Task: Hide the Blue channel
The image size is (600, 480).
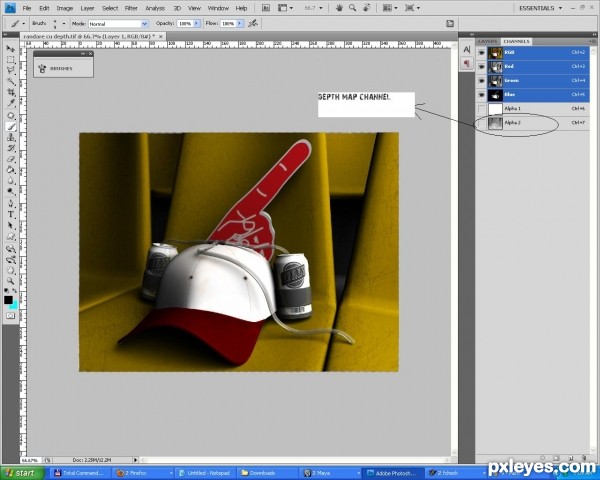Action: point(481,95)
